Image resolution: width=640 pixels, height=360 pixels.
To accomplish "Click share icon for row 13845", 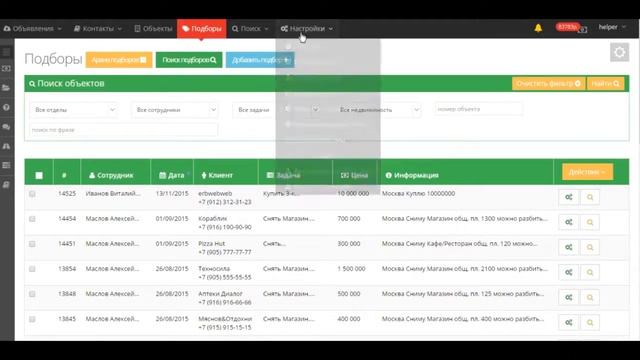I will click(x=569, y=322).
